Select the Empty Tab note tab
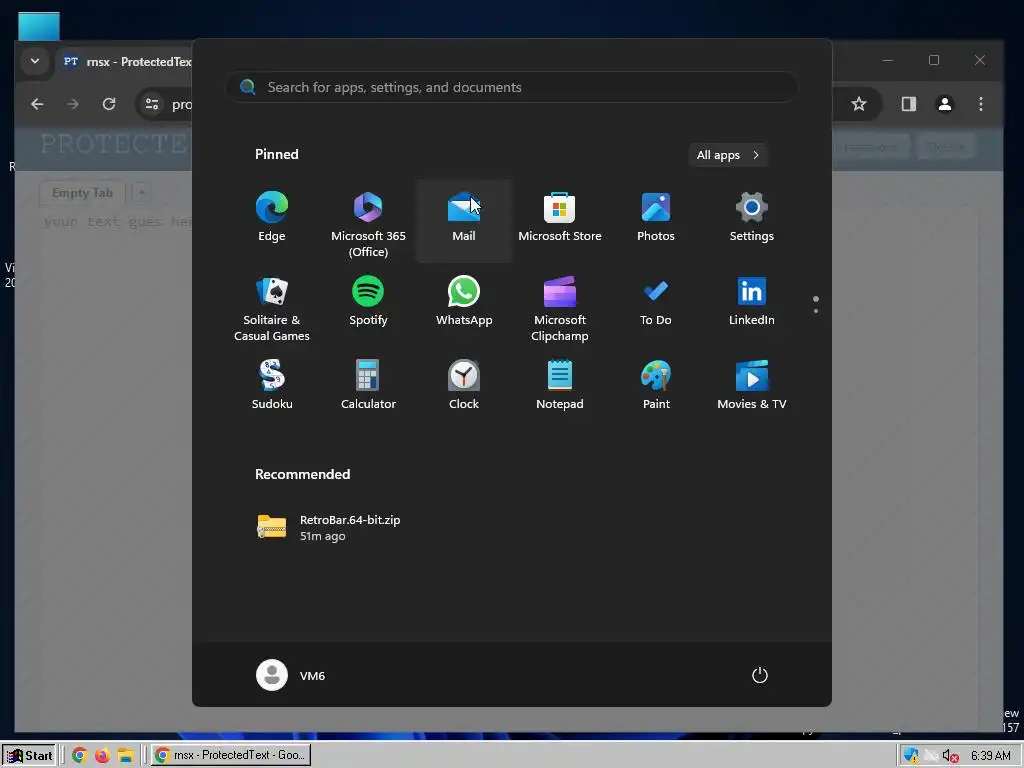This screenshot has width=1024, height=768. [82, 193]
